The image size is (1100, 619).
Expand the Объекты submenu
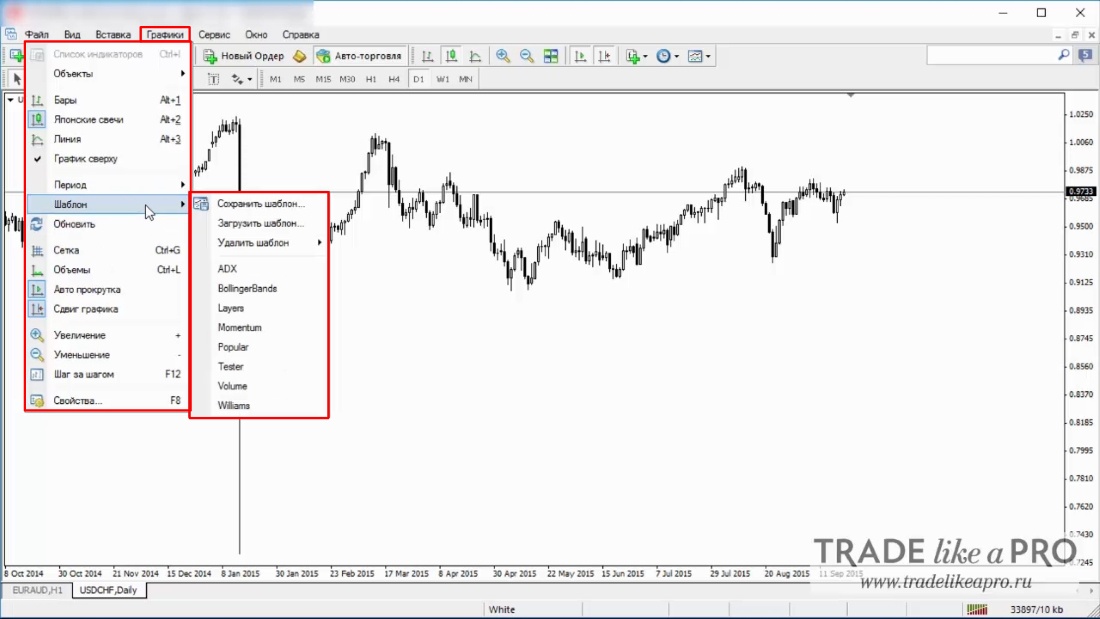[x=107, y=74]
